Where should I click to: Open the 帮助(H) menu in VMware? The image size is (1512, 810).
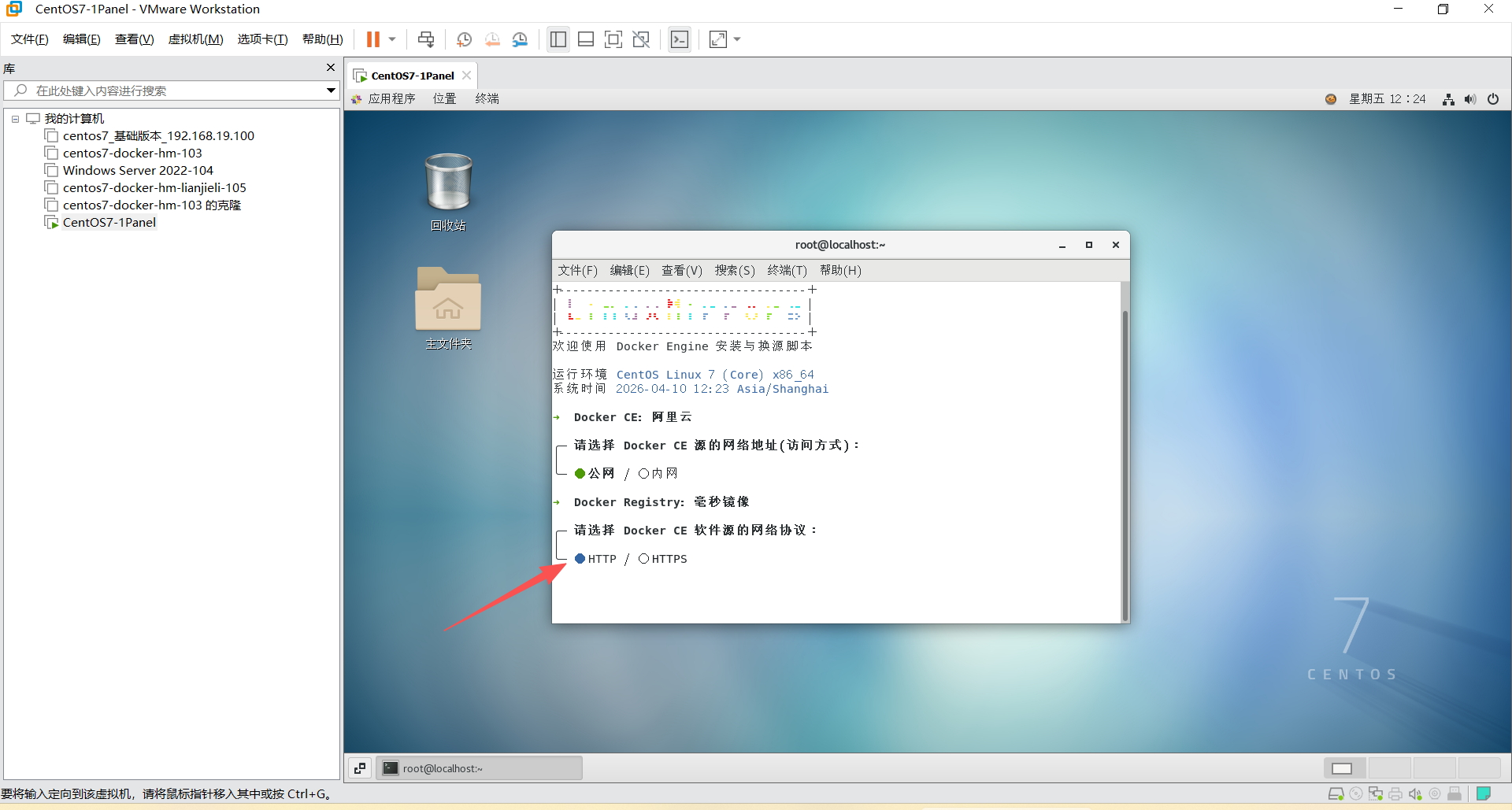[323, 39]
